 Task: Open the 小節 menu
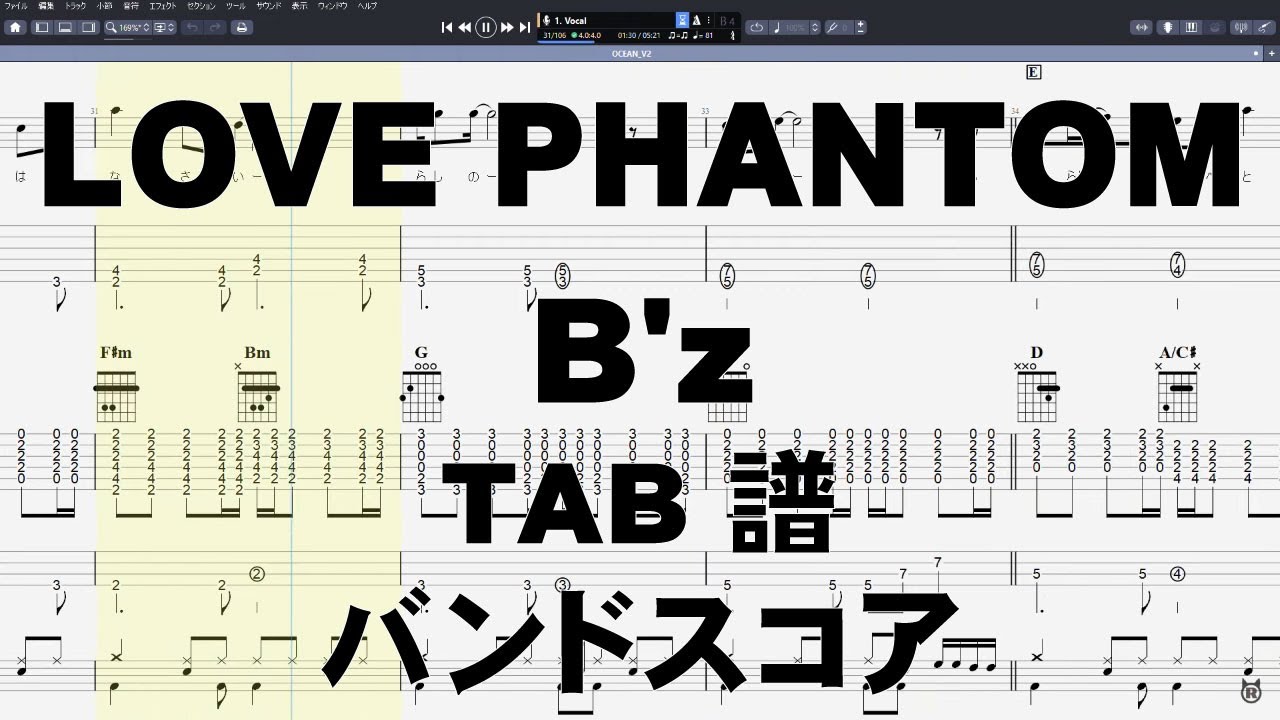(x=104, y=6)
